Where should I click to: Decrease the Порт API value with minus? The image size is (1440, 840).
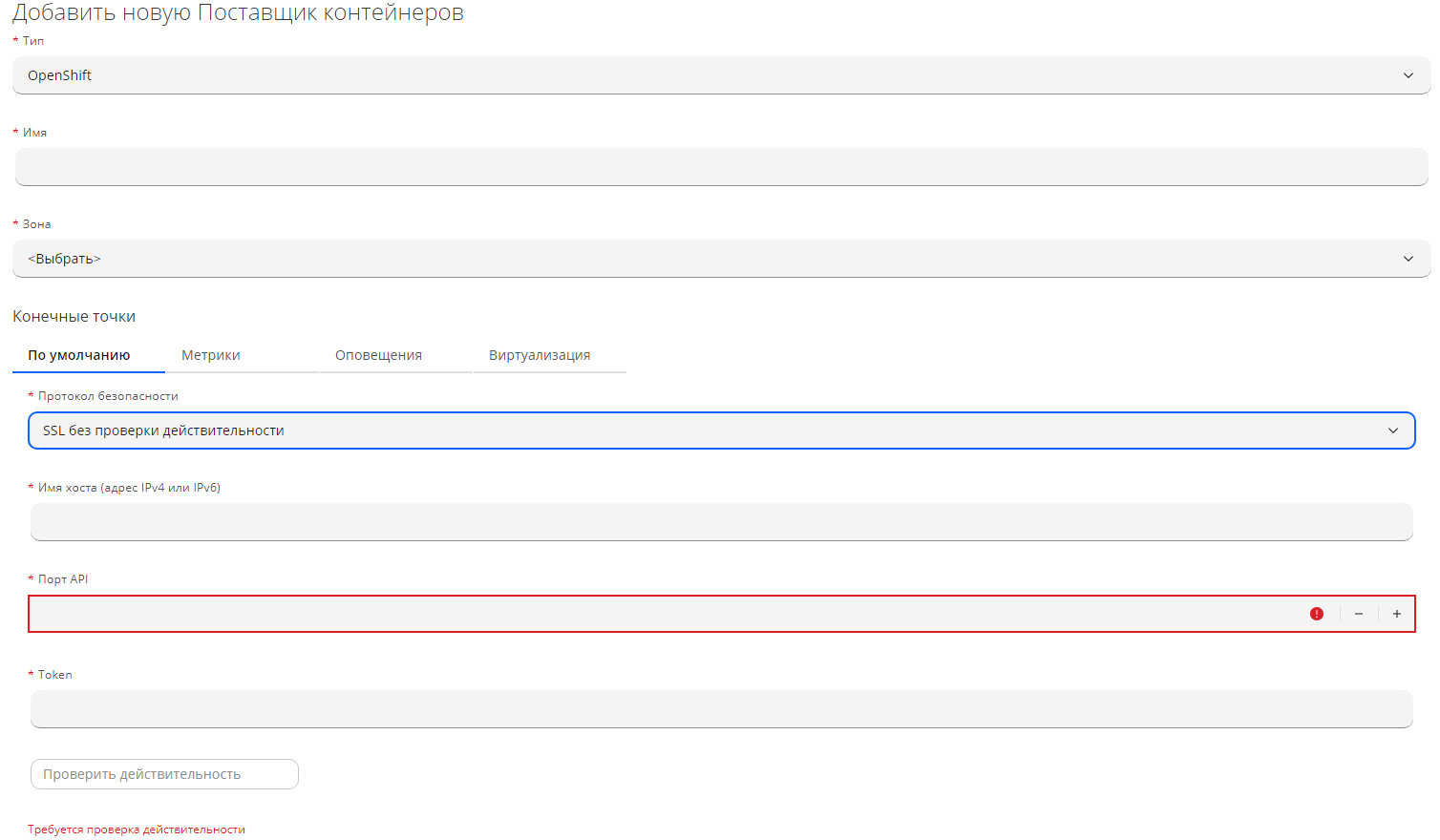1358,614
